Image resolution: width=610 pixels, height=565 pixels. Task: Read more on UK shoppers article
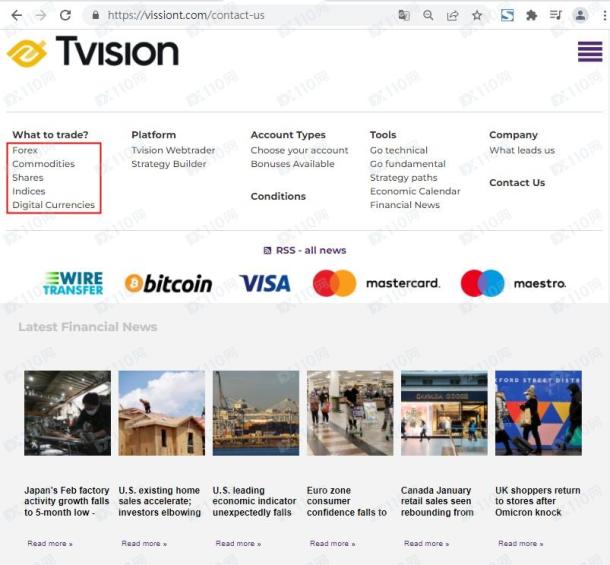[521, 544]
